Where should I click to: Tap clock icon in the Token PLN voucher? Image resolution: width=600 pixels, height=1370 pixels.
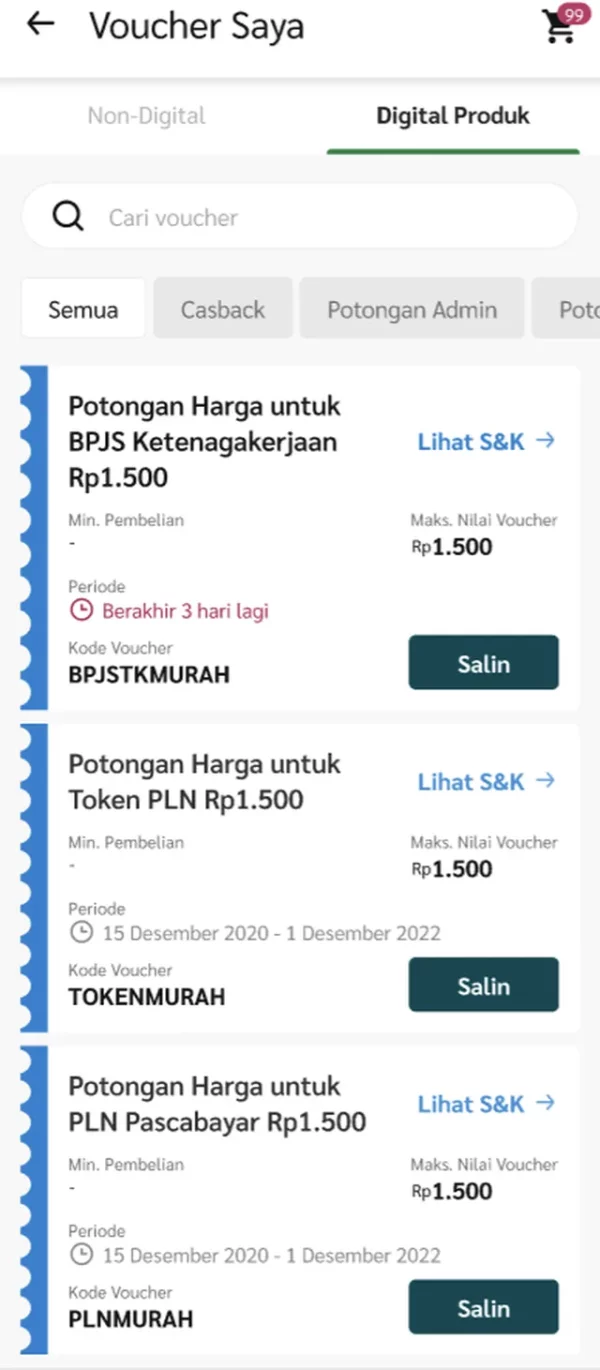(x=81, y=933)
